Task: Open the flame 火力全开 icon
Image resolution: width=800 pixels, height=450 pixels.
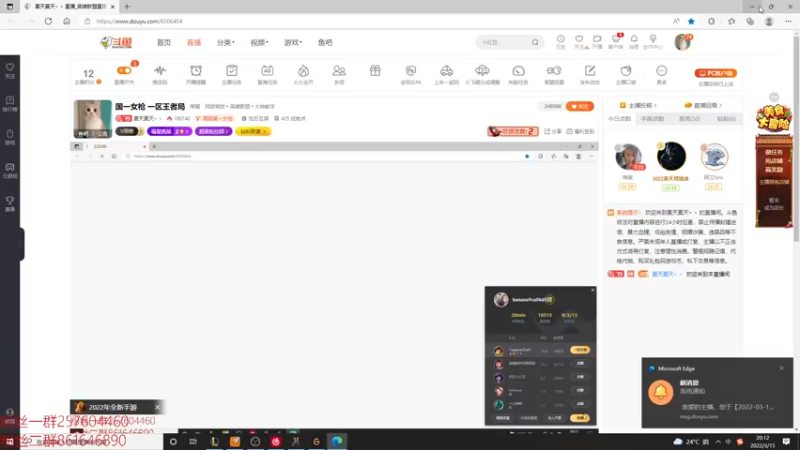Action: pos(304,70)
